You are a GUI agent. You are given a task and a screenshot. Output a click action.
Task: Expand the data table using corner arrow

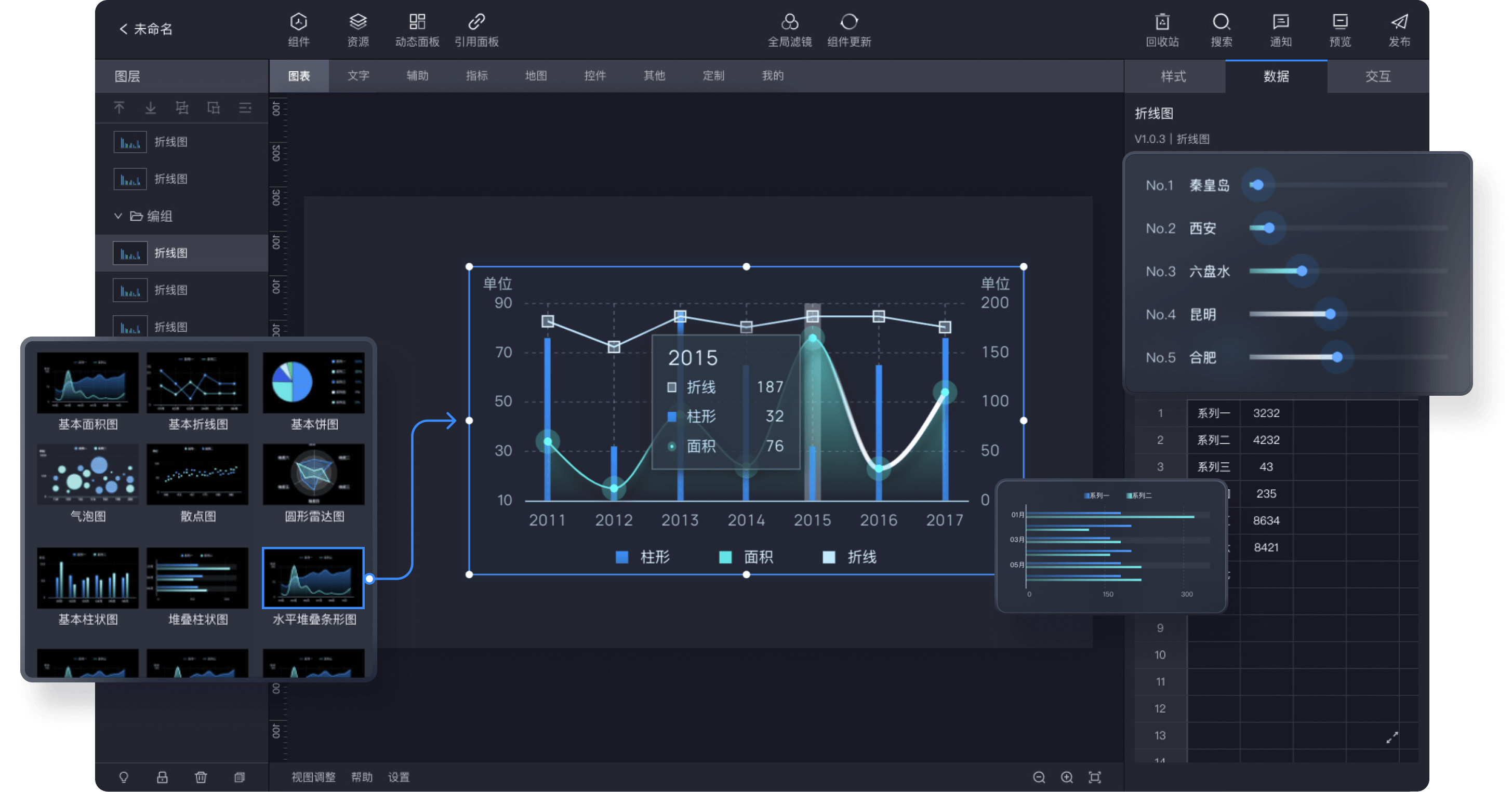[1391, 737]
